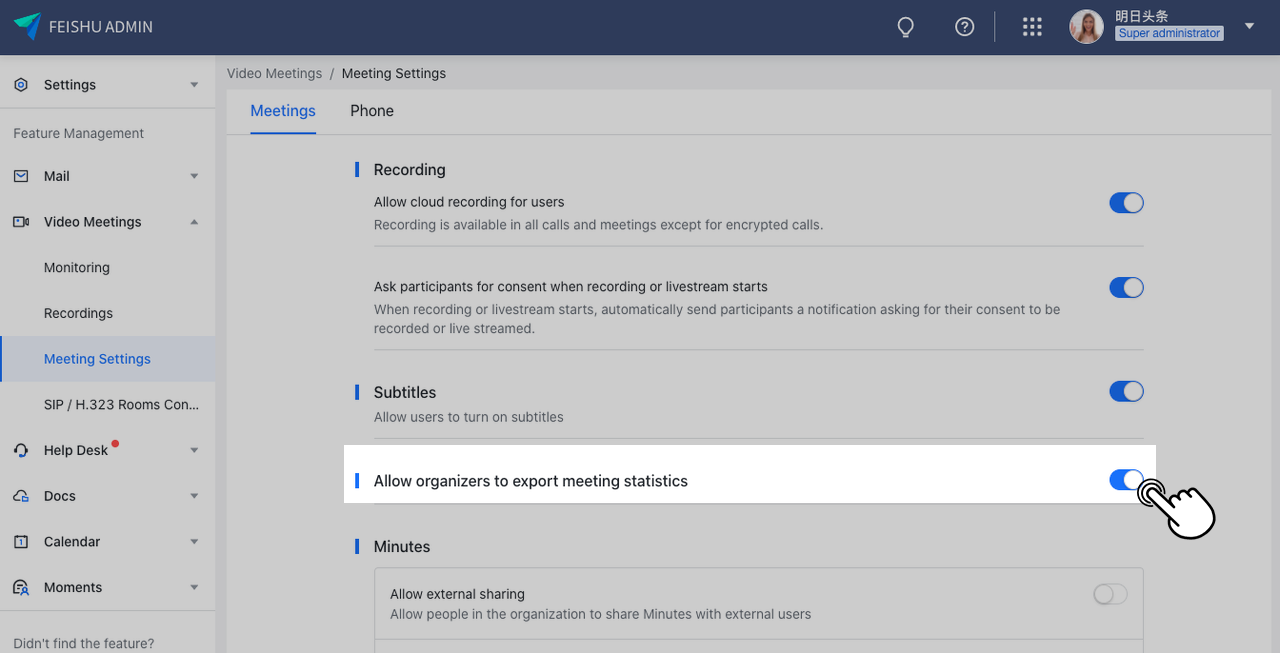Click the Help Desk headset icon
The height and width of the screenshot is (653, 1280).
(21, 450)
